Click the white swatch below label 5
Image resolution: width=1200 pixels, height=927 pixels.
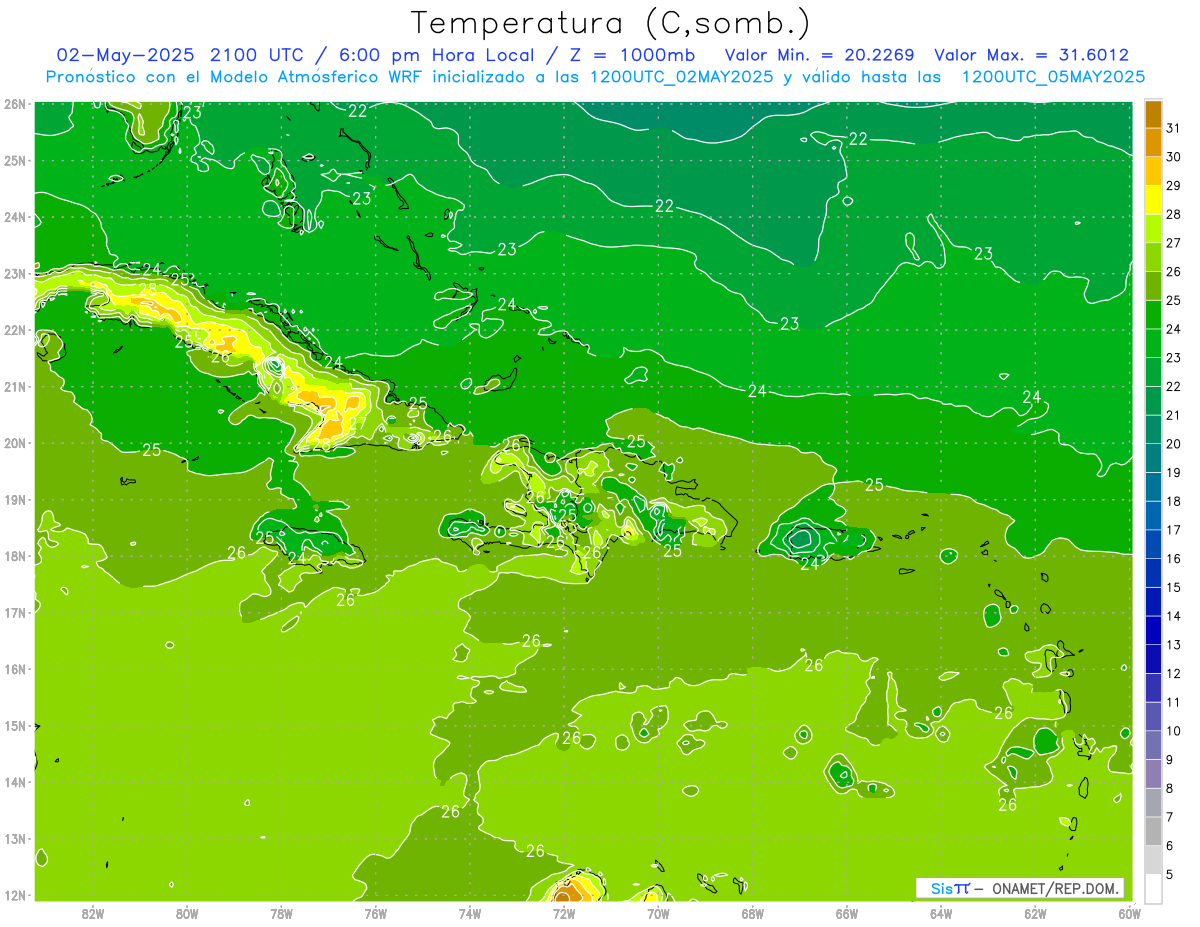[1153, 888]
